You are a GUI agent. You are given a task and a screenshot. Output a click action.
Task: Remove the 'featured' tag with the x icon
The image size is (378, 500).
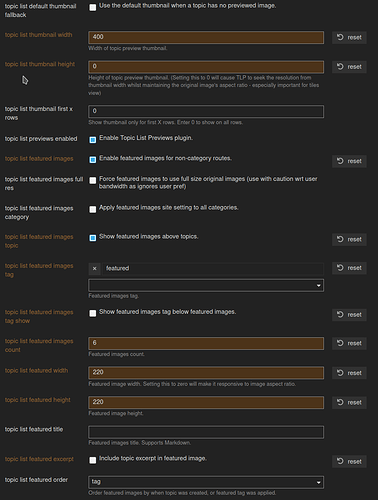tap(95, 269)
